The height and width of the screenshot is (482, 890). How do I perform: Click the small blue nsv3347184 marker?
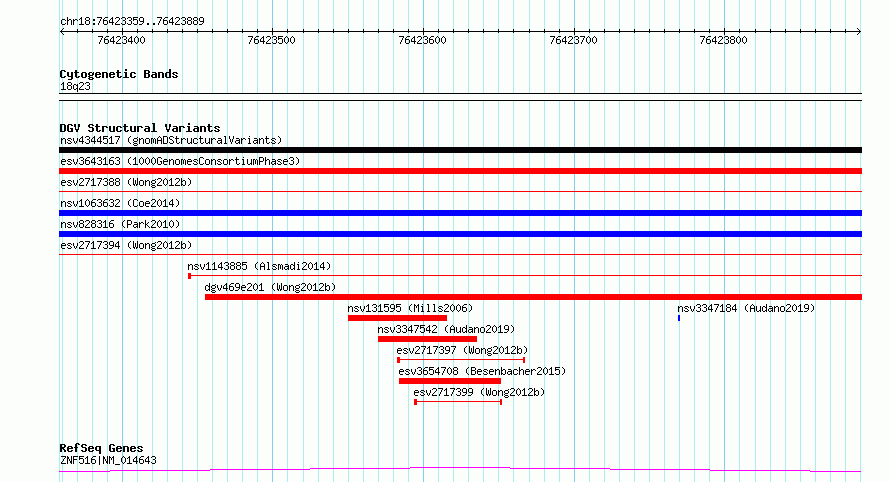(x=679, y=318)
